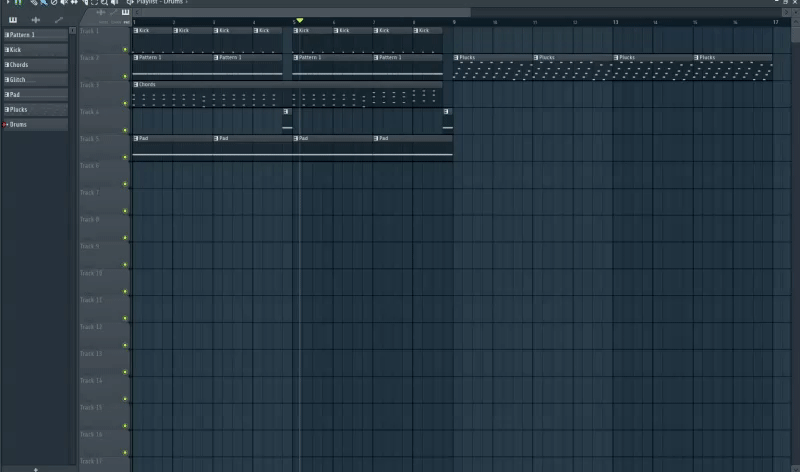Select Glitch pattern in the picker
Screen dimensions: 800x472
[35, 80]
